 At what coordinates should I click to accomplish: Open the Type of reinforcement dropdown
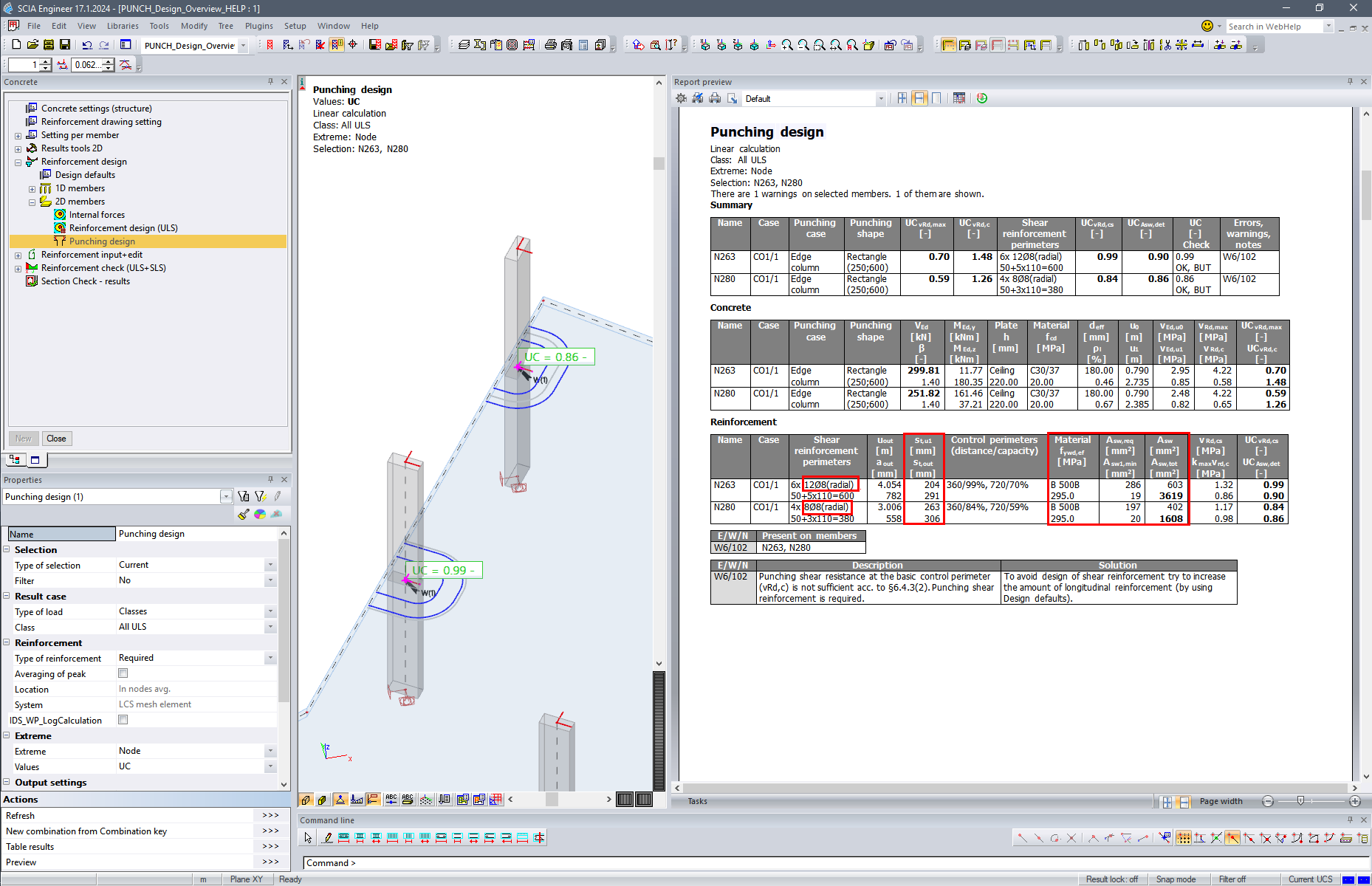(270, 658)
